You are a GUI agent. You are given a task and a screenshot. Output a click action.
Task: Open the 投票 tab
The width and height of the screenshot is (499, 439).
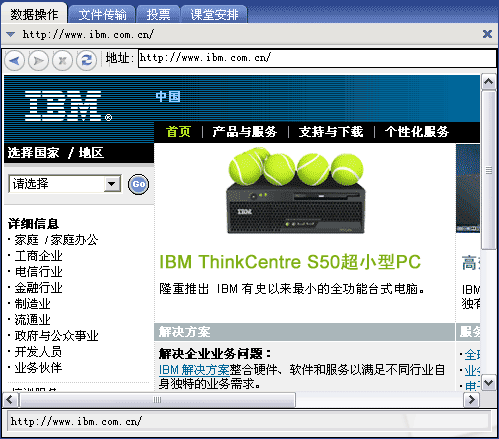158,15
